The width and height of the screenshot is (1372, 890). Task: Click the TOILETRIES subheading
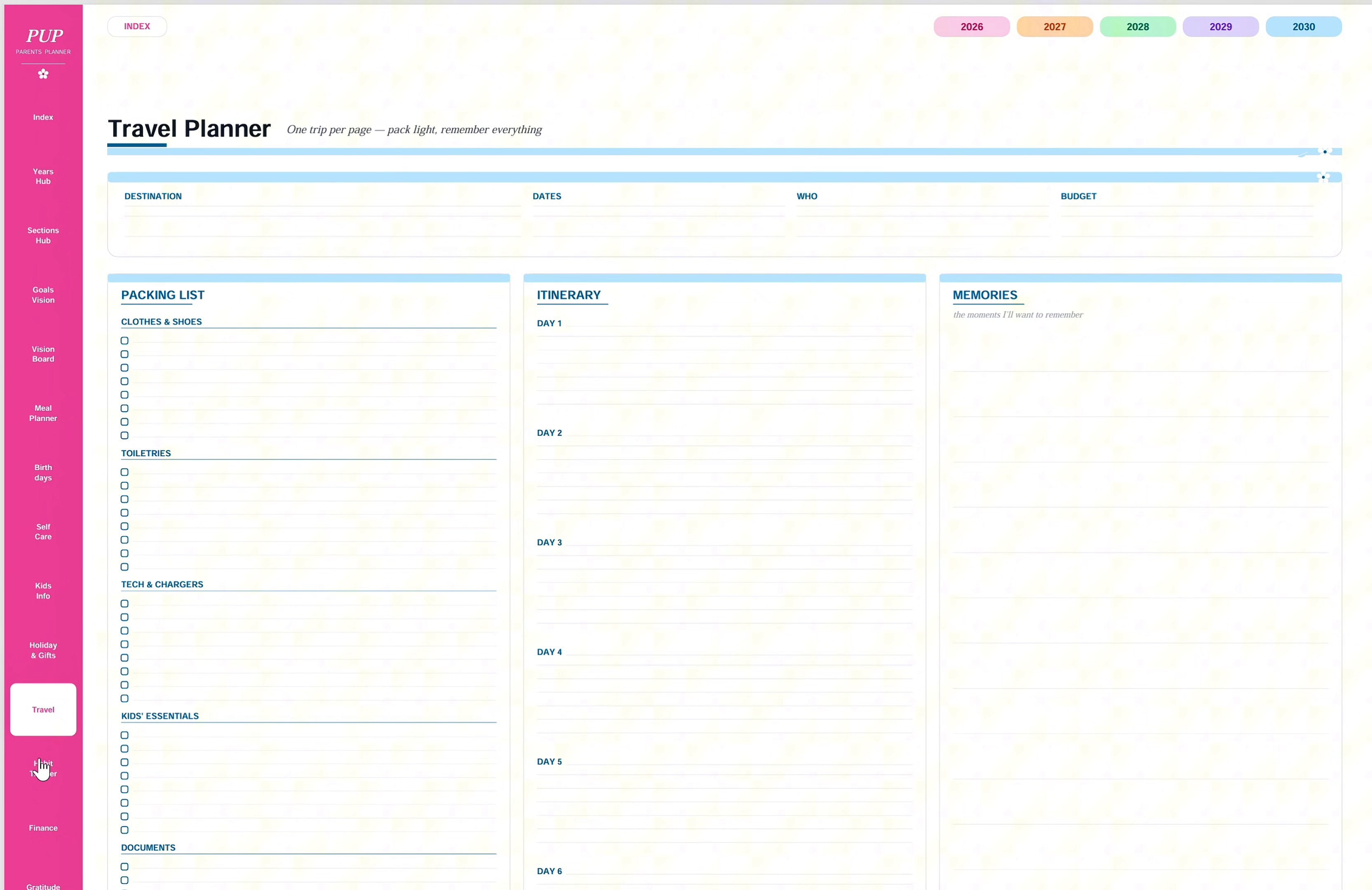pyautogui.click(x=146, y=453)
